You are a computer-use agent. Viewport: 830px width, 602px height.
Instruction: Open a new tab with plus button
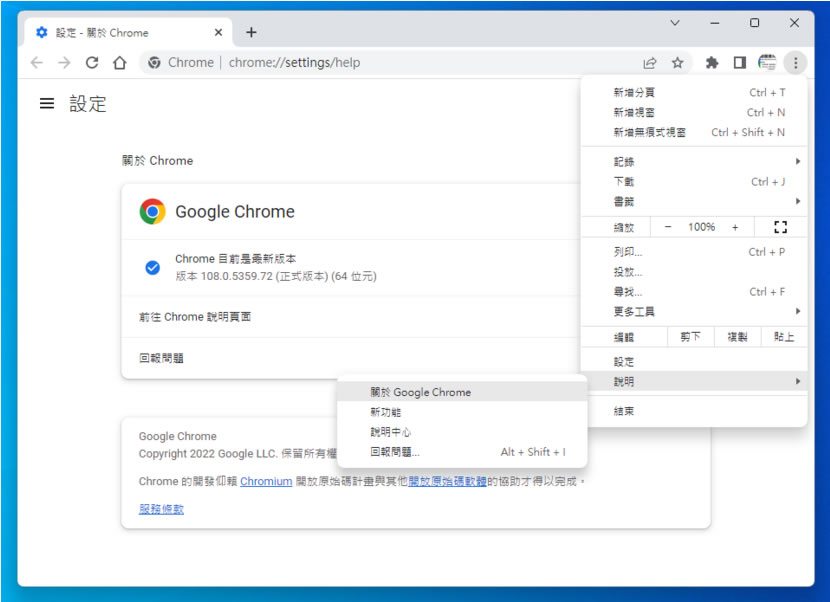[251, 32]
